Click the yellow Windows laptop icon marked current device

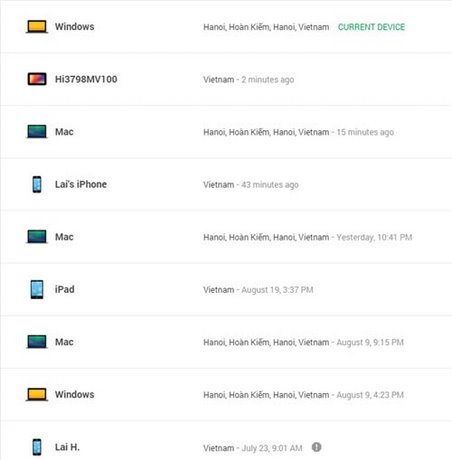point(37,27)
